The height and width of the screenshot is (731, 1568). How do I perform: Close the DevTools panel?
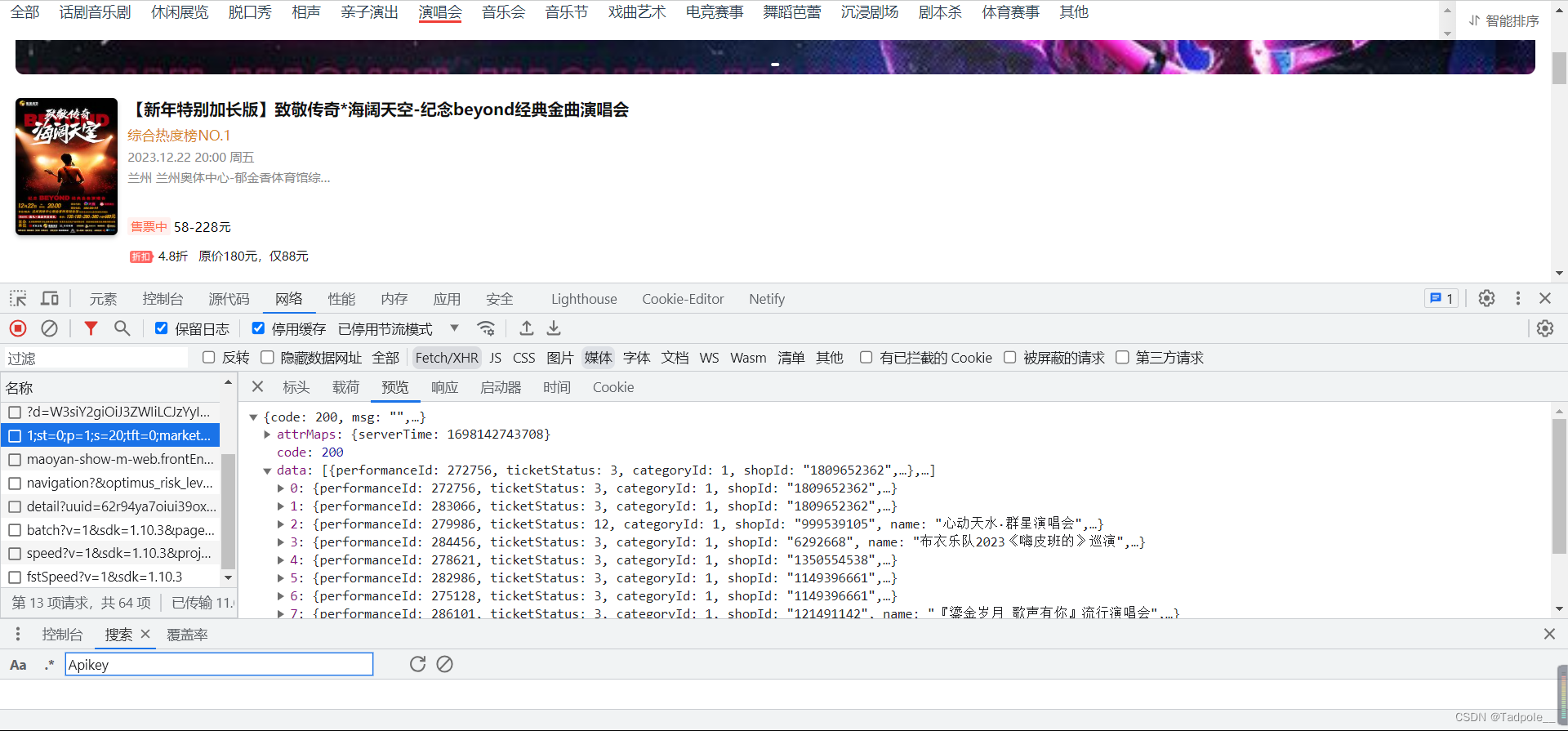(x=1545, y=298)
